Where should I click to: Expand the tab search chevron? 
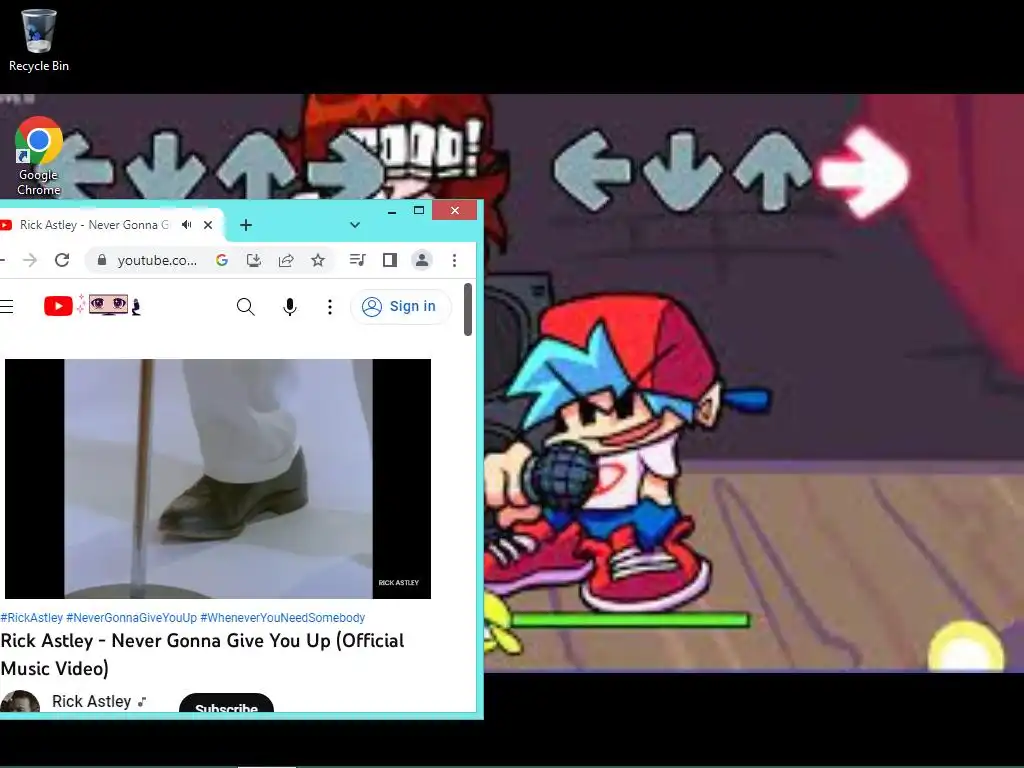tap(355, 225)
